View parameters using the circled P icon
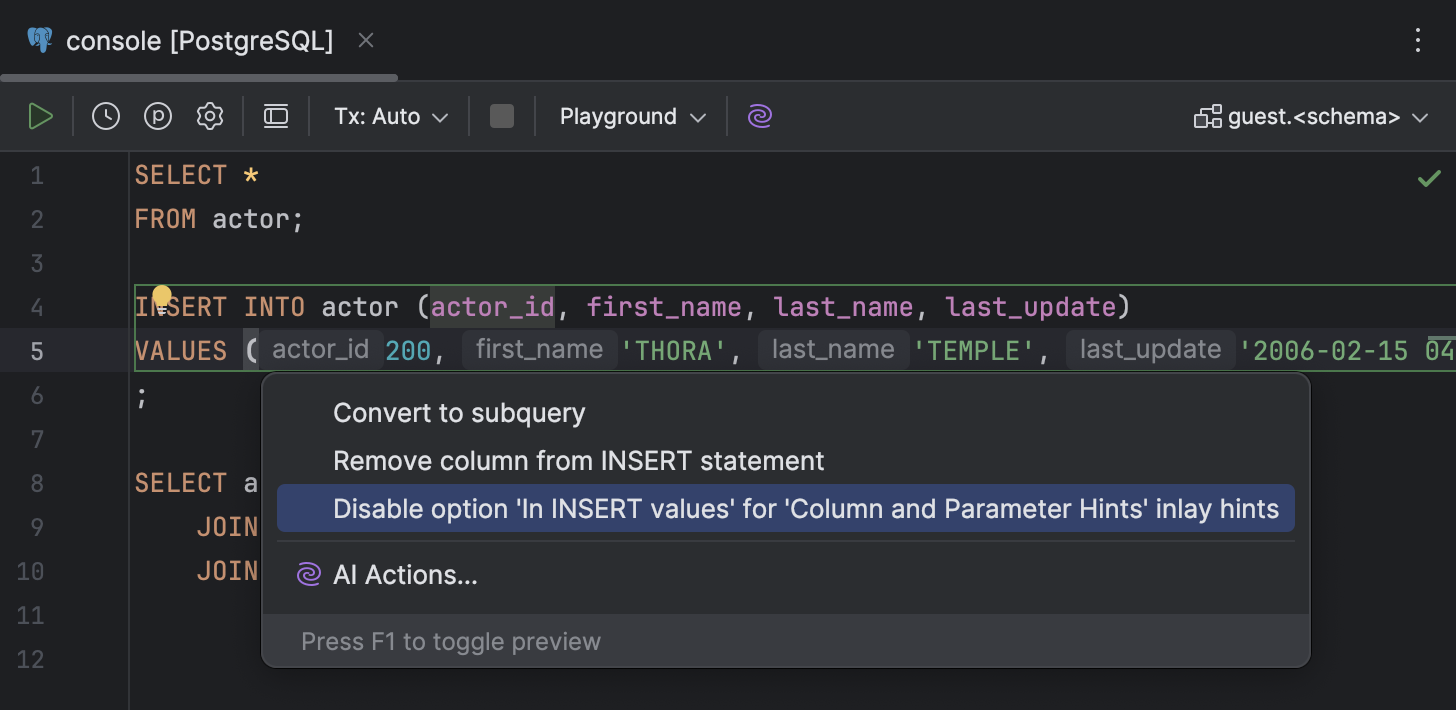The image size is (1456, 710). (157, 115)
